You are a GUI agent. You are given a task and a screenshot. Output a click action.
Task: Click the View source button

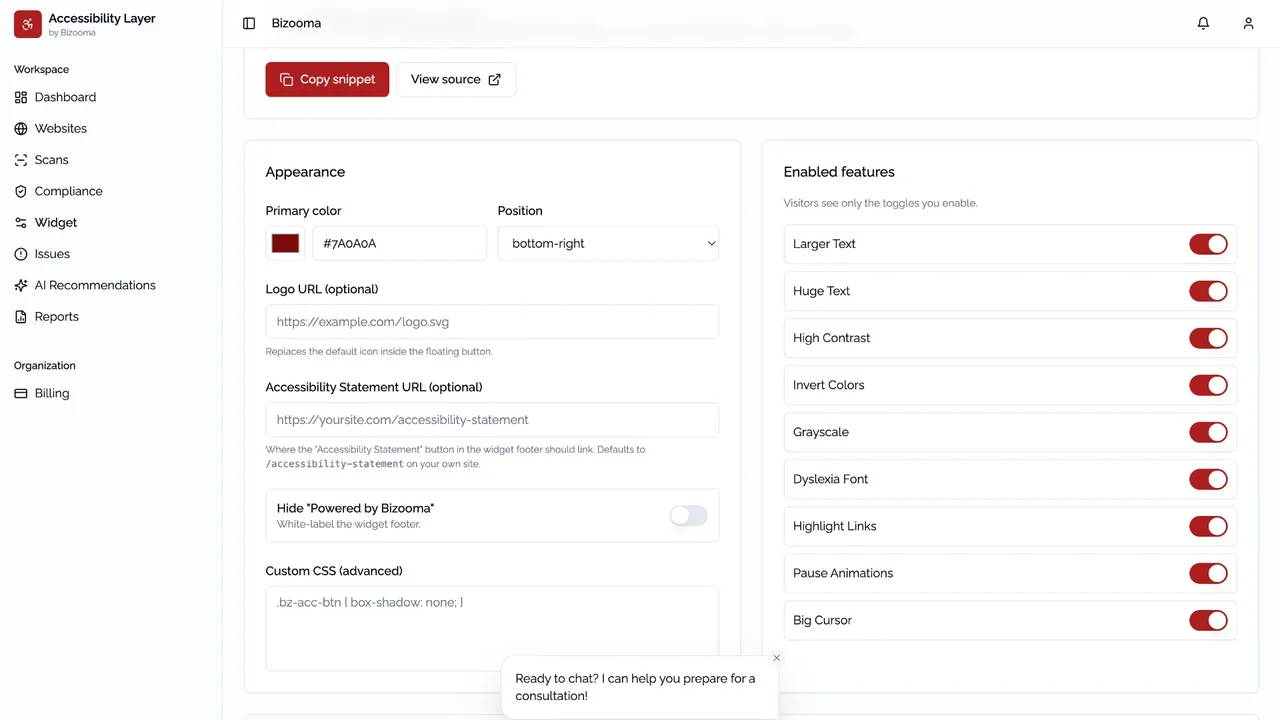[456, 79]
